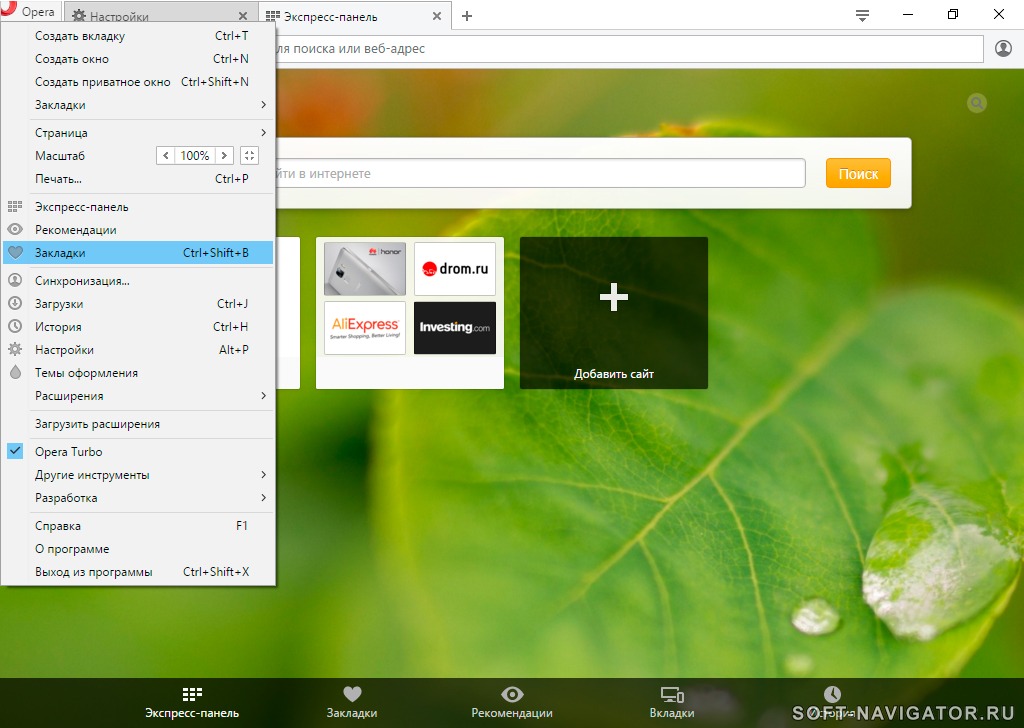Select О программе menu item
Viewport: 1024px width, 728px height.
pyautogui.click(x=138, y=549)
